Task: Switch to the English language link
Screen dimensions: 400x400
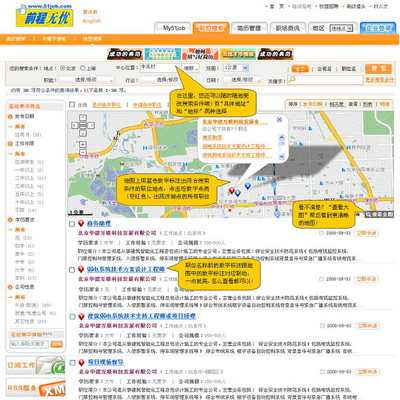Action: tap(92, 21)
